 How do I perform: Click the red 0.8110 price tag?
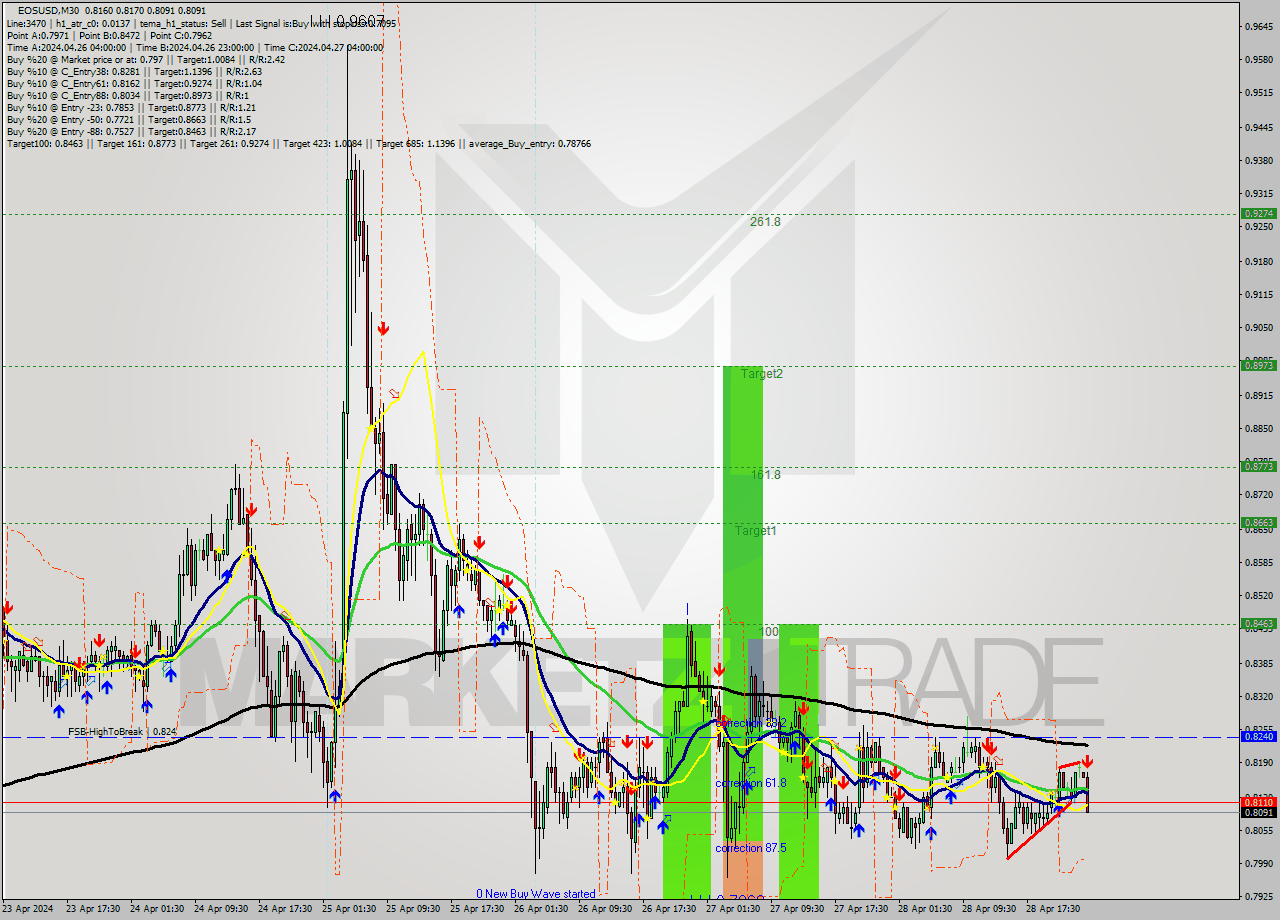tap(1257, 802)
